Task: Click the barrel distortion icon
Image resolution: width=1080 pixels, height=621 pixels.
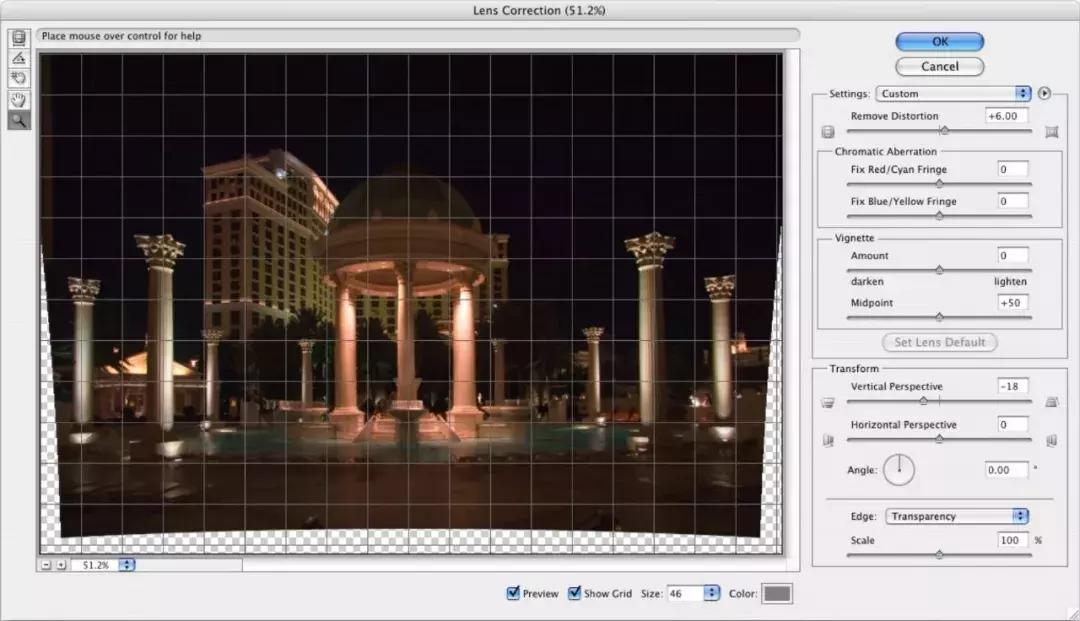Action: 827,132
